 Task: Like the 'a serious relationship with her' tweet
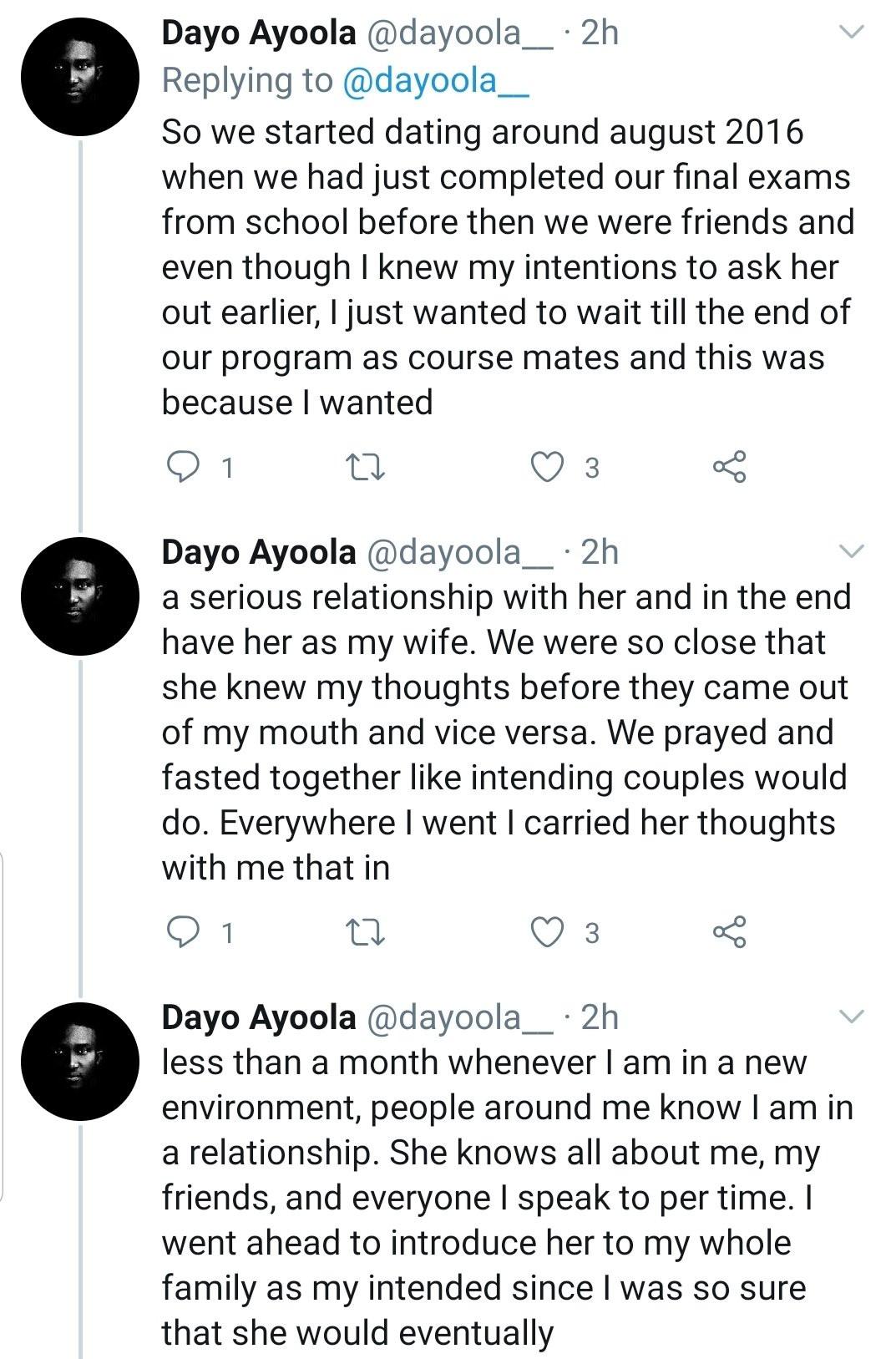[548, 932]
